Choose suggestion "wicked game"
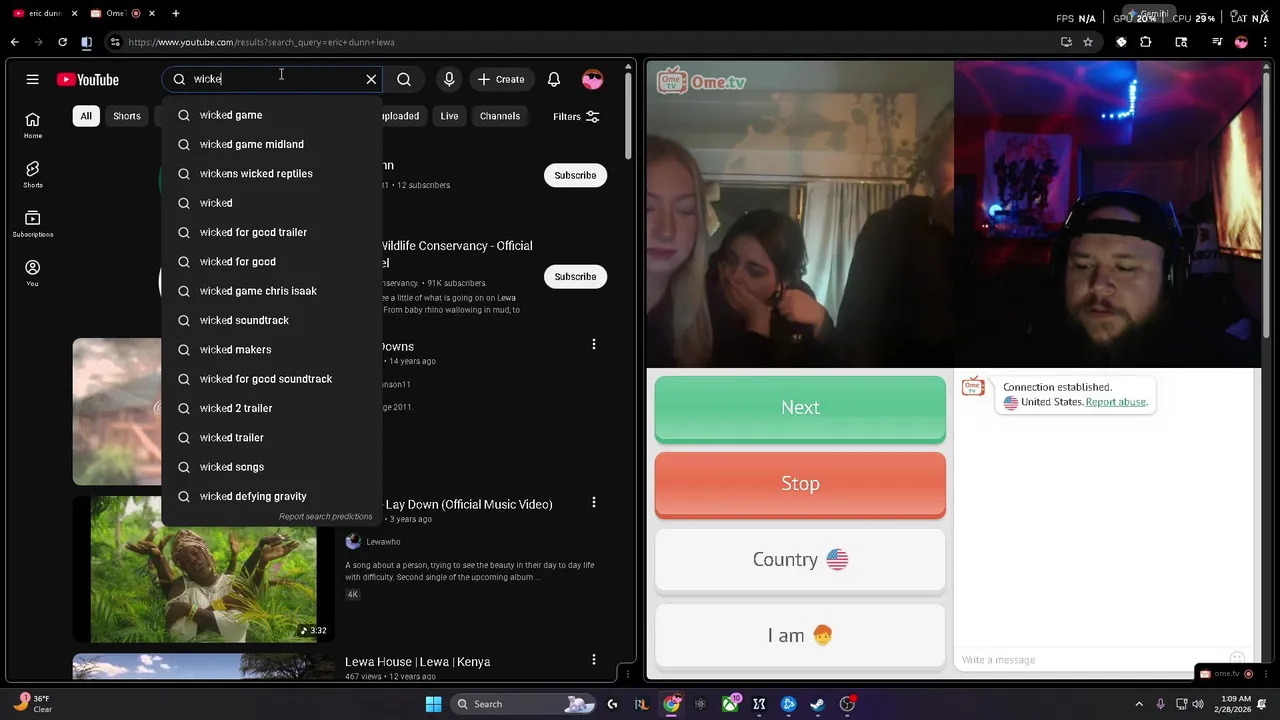The height and width of the screenshot is (720, 1280). (x=271, y=115)
